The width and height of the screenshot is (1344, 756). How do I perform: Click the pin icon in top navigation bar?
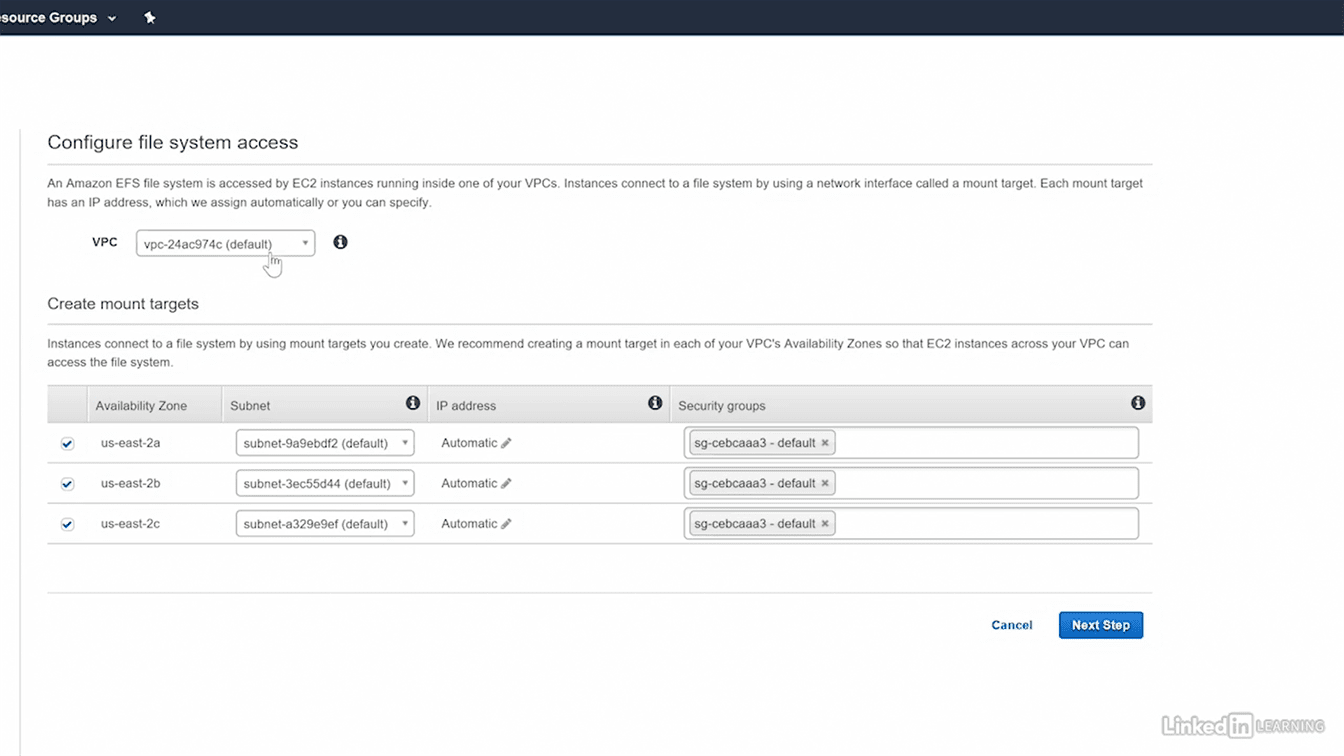150,18
